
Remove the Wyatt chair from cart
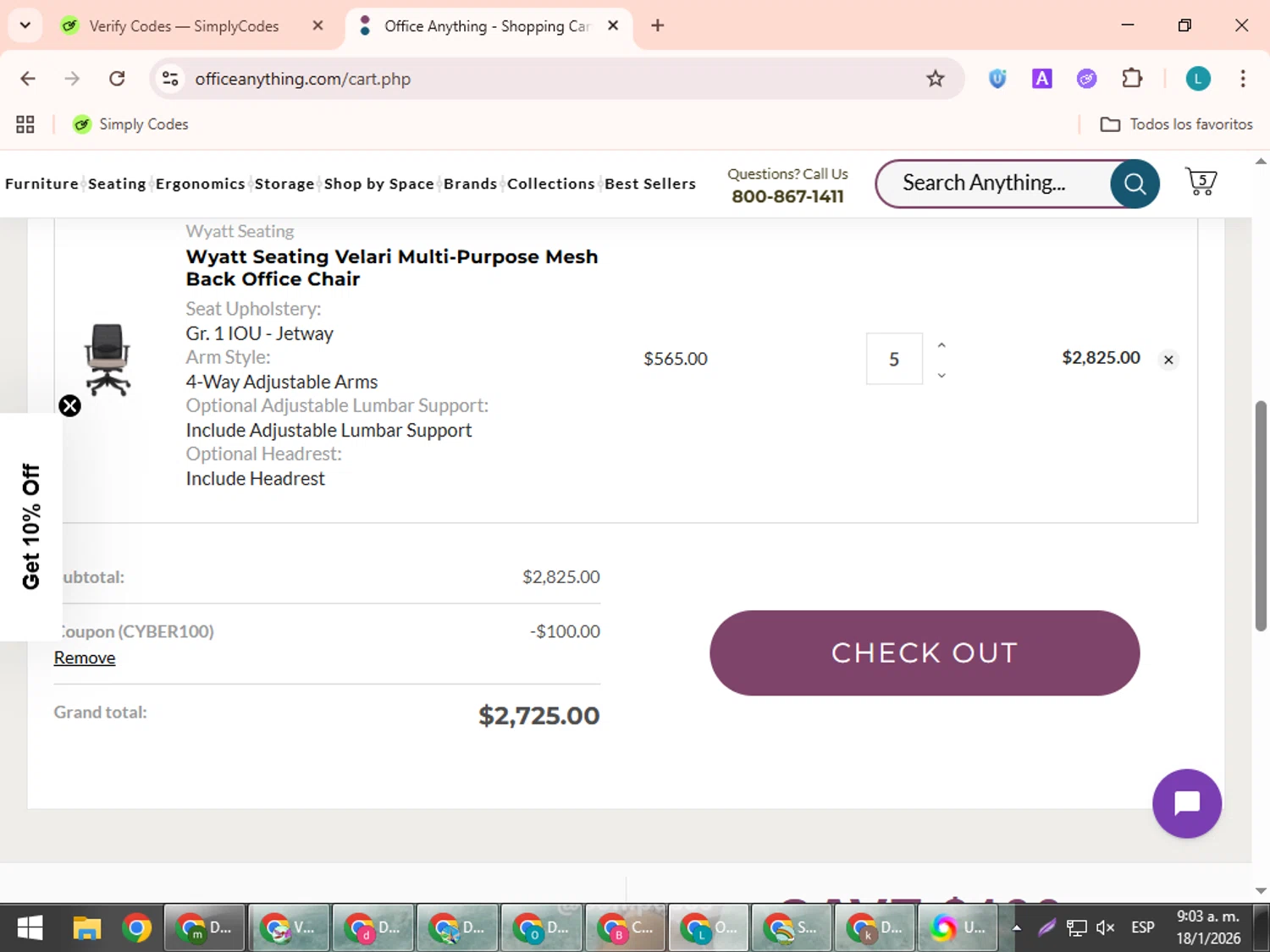1168,360
